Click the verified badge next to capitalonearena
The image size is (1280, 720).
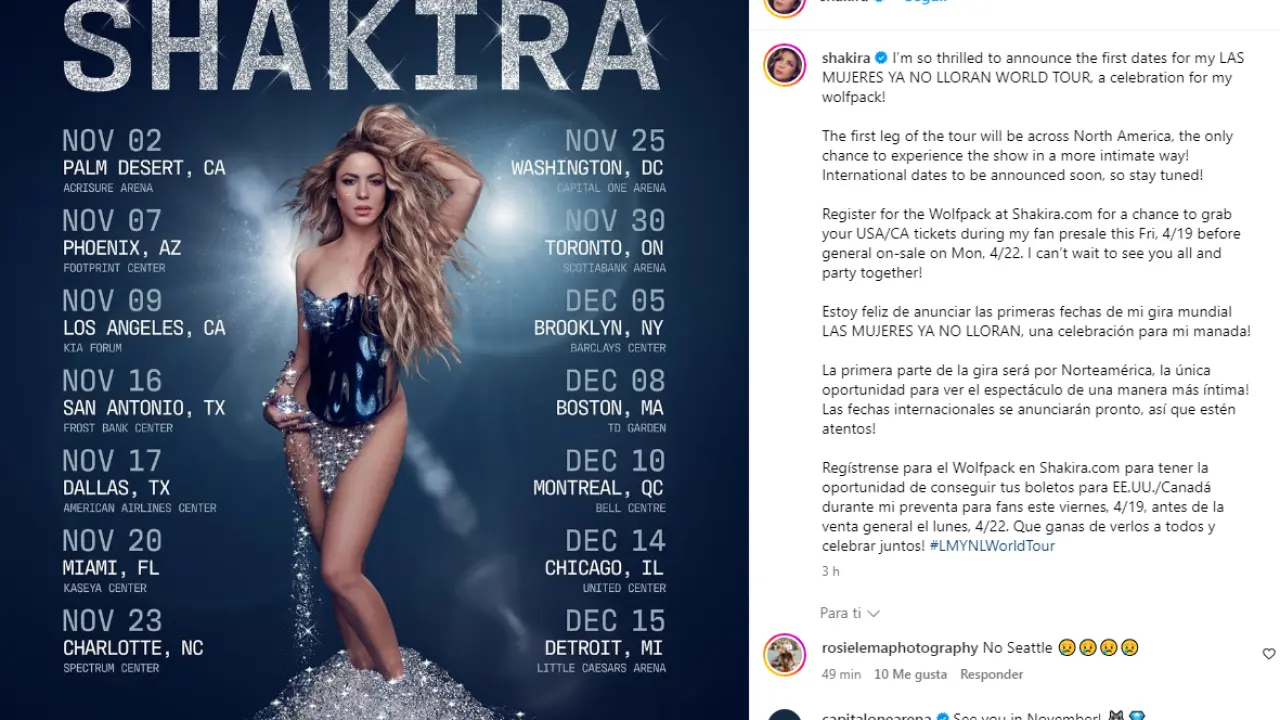(x=941, y=717)
